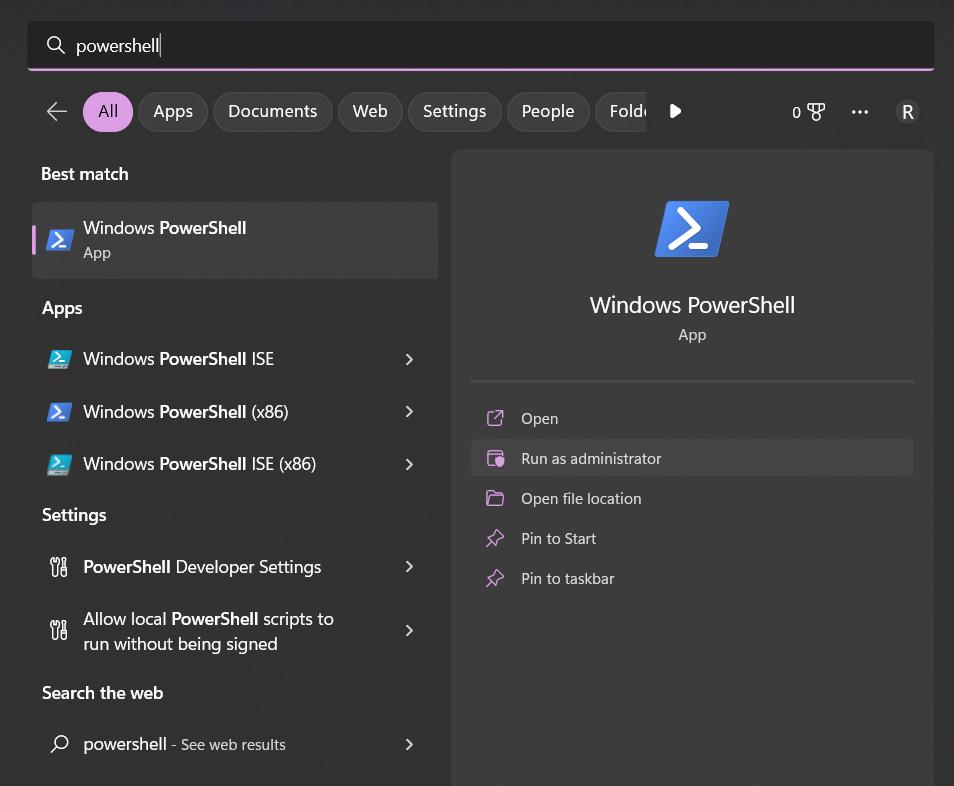
Task: Expand Windows PowerShell ISE options chevron
Action: pyautogui.click(x=409, y=359)
